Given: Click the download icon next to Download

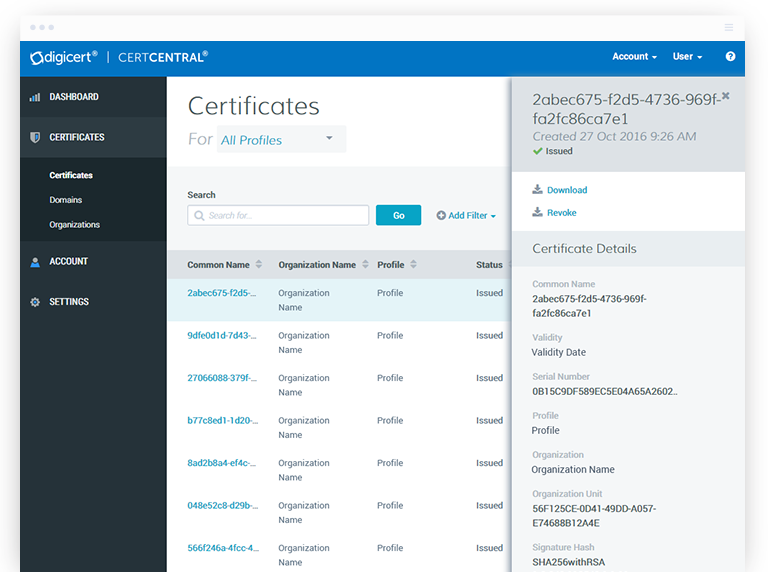Looking at the screenshot, I should 537,190.
